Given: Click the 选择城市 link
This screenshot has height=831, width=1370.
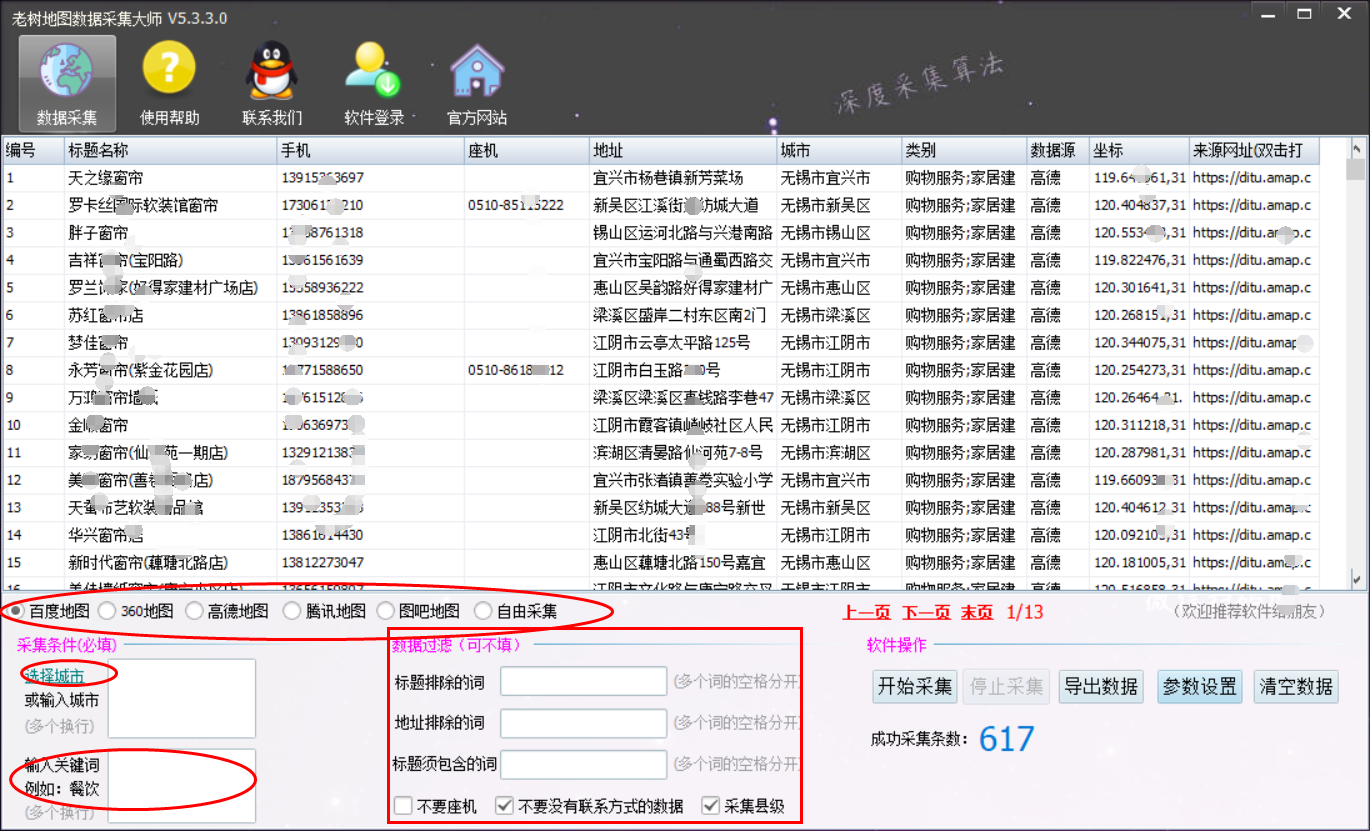Looking at the screenshot, I should click(x=54, y=676).
